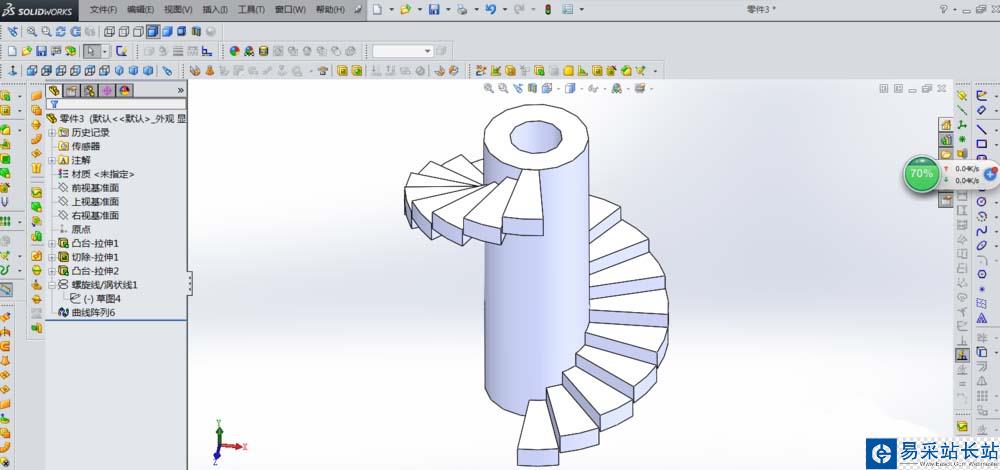Click the Open folder icon in title bar

(x=405, y=10)
